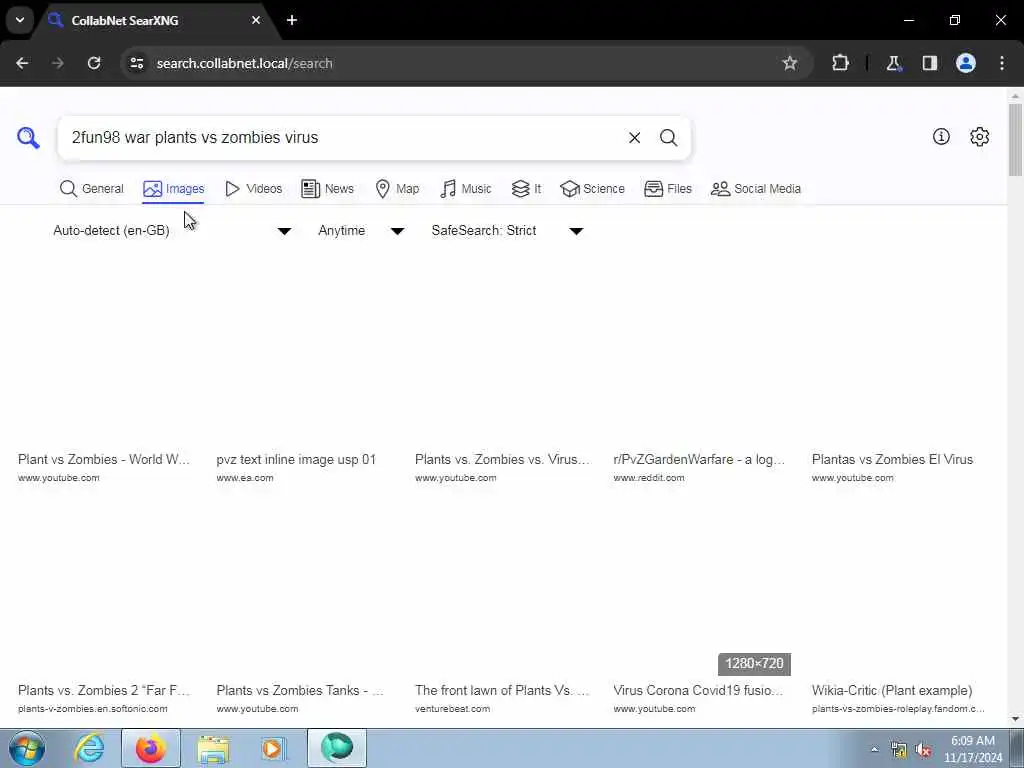Image resolution: width=1024 pixels, height=768 pixels.
Task: Click the www.ea.com source text
Action: tap(245, 478)
